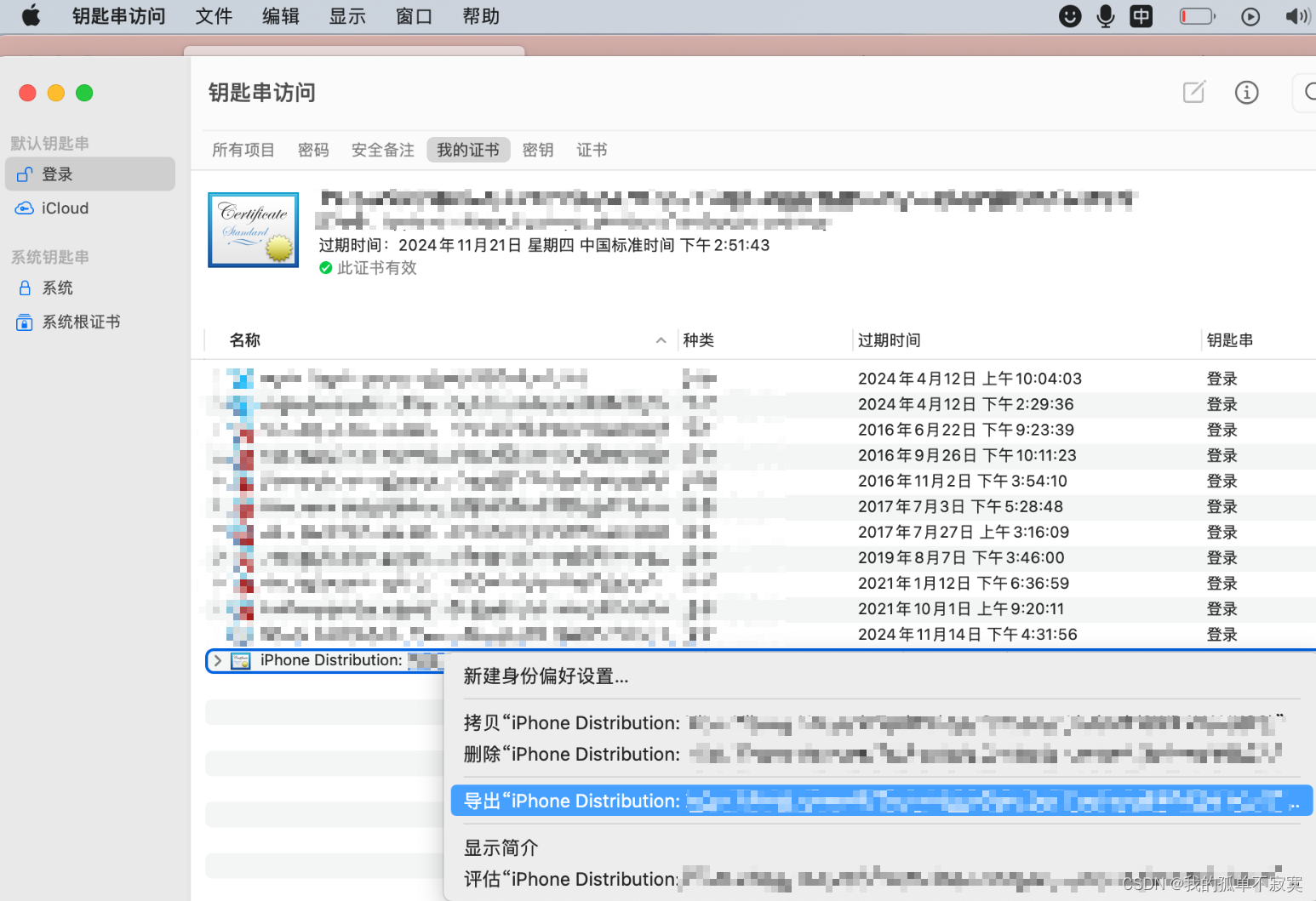The height and width of the screenshot is (901, 1316).
Task: Select row expiring 2016年6月22日 下午9:23:39
Action: [759, 430]
